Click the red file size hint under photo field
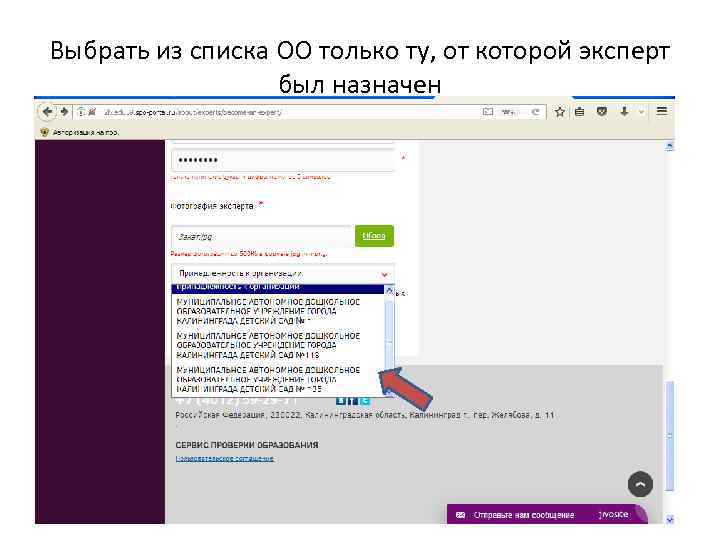Screen dimensions: 720x540 click(x=248, y=253)
